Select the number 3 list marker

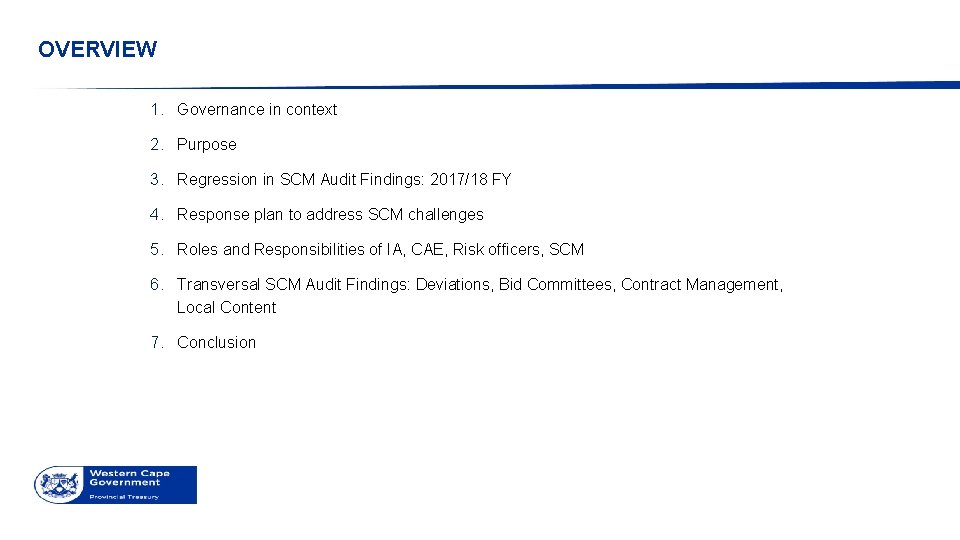tap(157, 179)
